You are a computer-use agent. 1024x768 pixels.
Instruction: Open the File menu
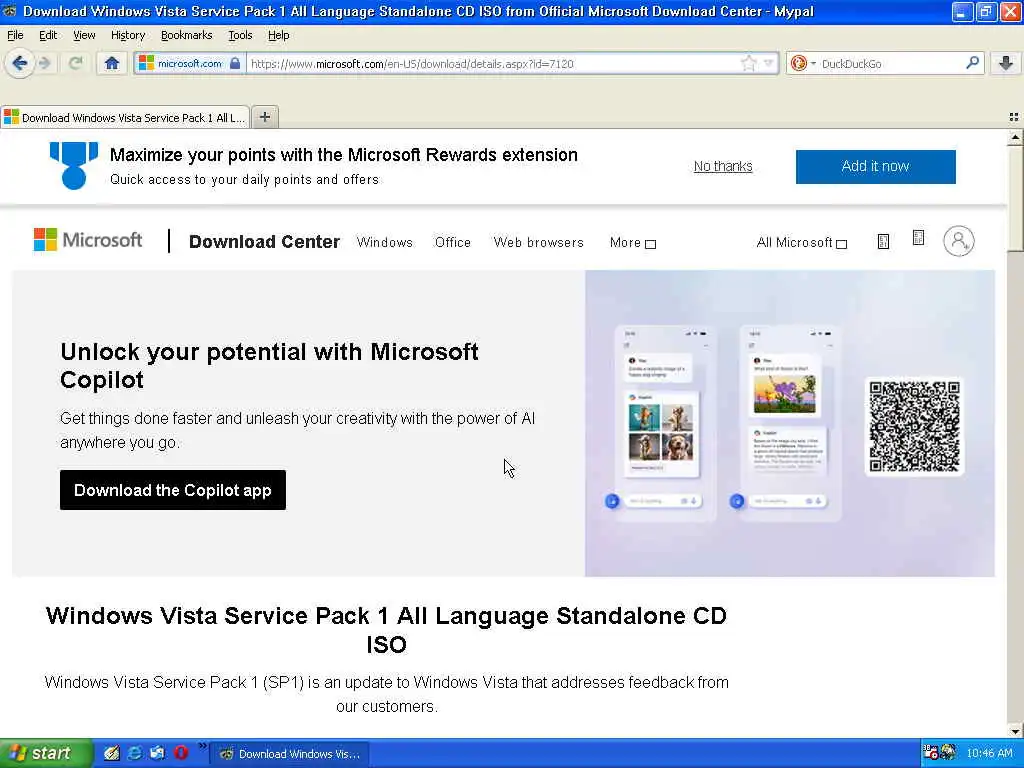[15, 35]
